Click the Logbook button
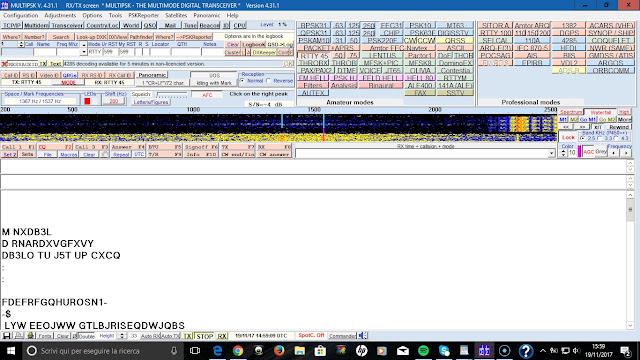This screenshot has width=640, height=360. [x=253, y=44]
